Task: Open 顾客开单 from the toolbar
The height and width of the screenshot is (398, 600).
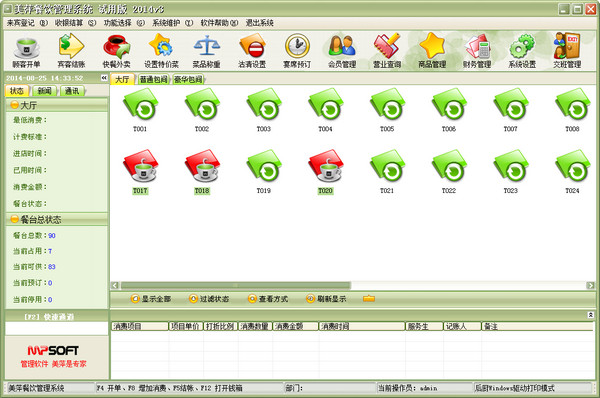Action: click(26, 51)
